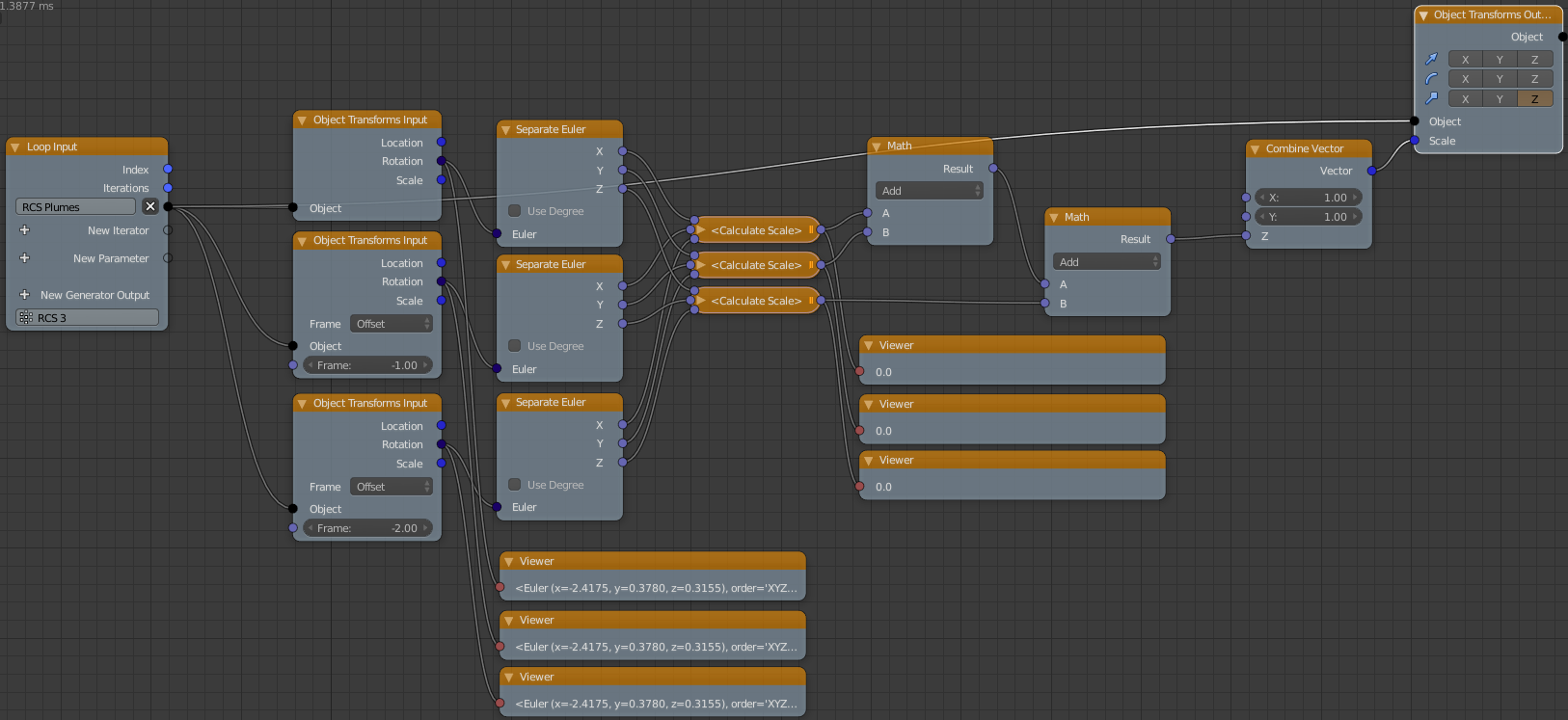Image resolution: width=1568 pixels, height=720 pixels.
Task: Click the Iterations output socket on Loop Input
Action: (x=168, y=188)
